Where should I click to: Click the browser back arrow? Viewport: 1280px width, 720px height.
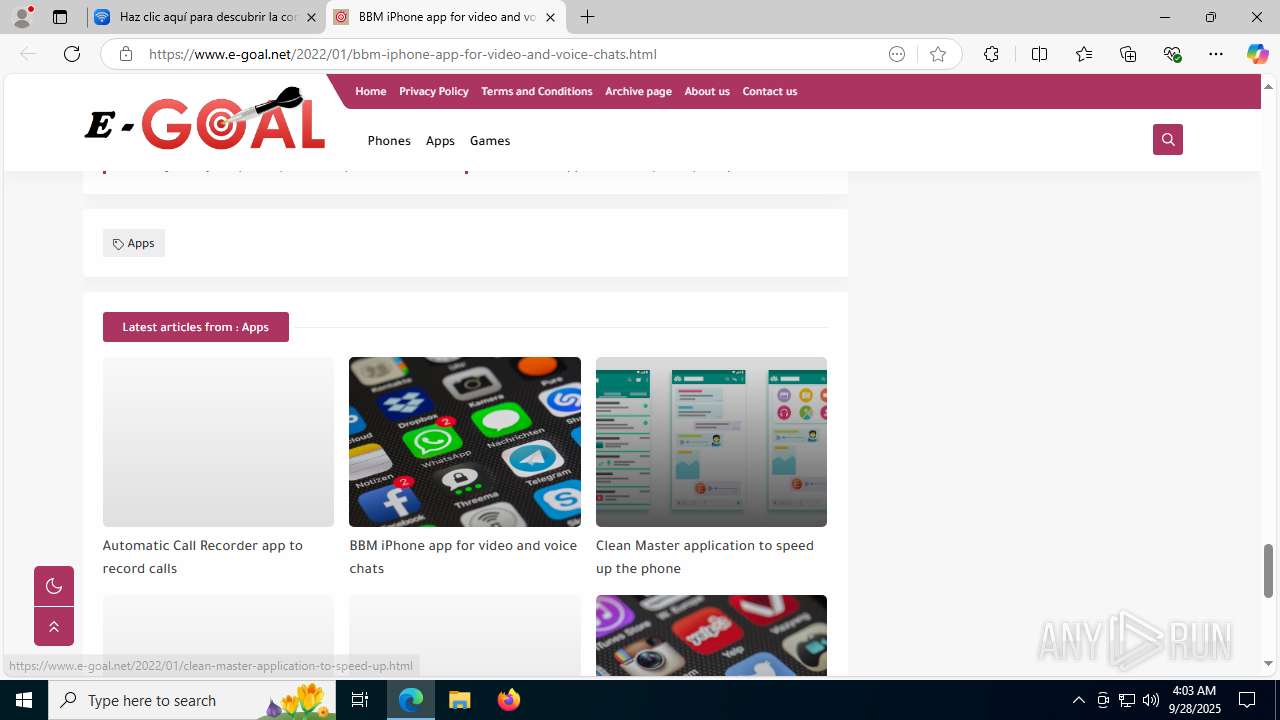coord(28,54)
